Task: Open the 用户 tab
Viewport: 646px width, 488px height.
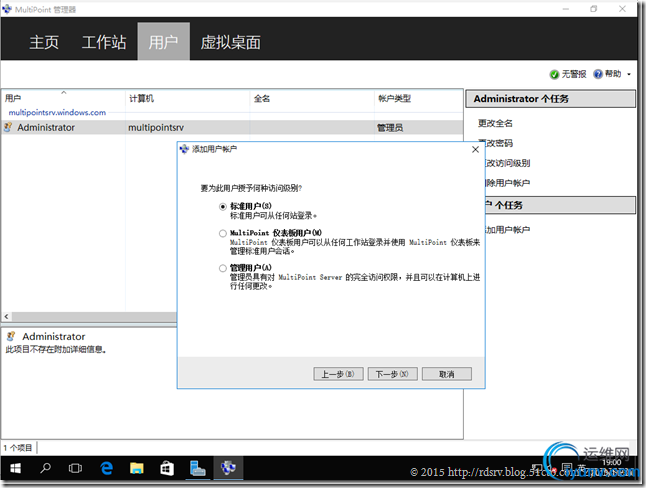Action: [164, 41]
